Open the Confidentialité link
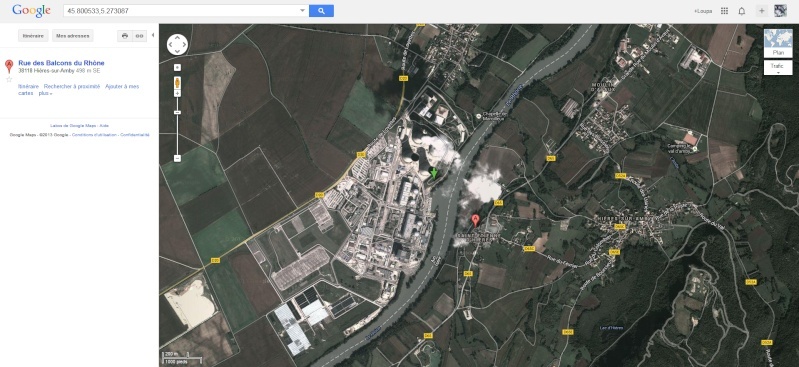The width and height of the screenshot is (799, 367). [135, 135]
